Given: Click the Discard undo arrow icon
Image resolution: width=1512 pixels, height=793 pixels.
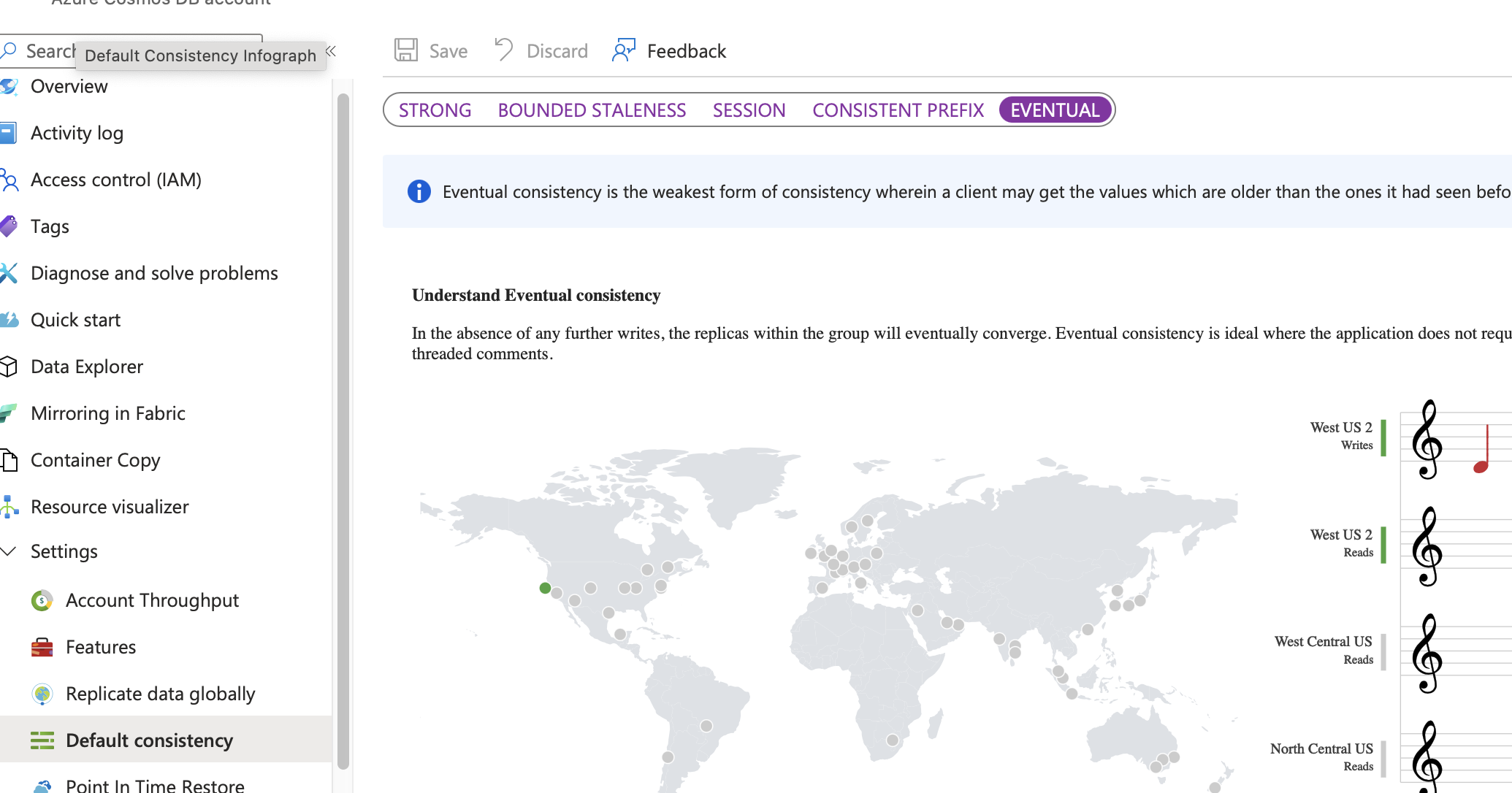Looking at the screenshot, I should click(503, 50).
